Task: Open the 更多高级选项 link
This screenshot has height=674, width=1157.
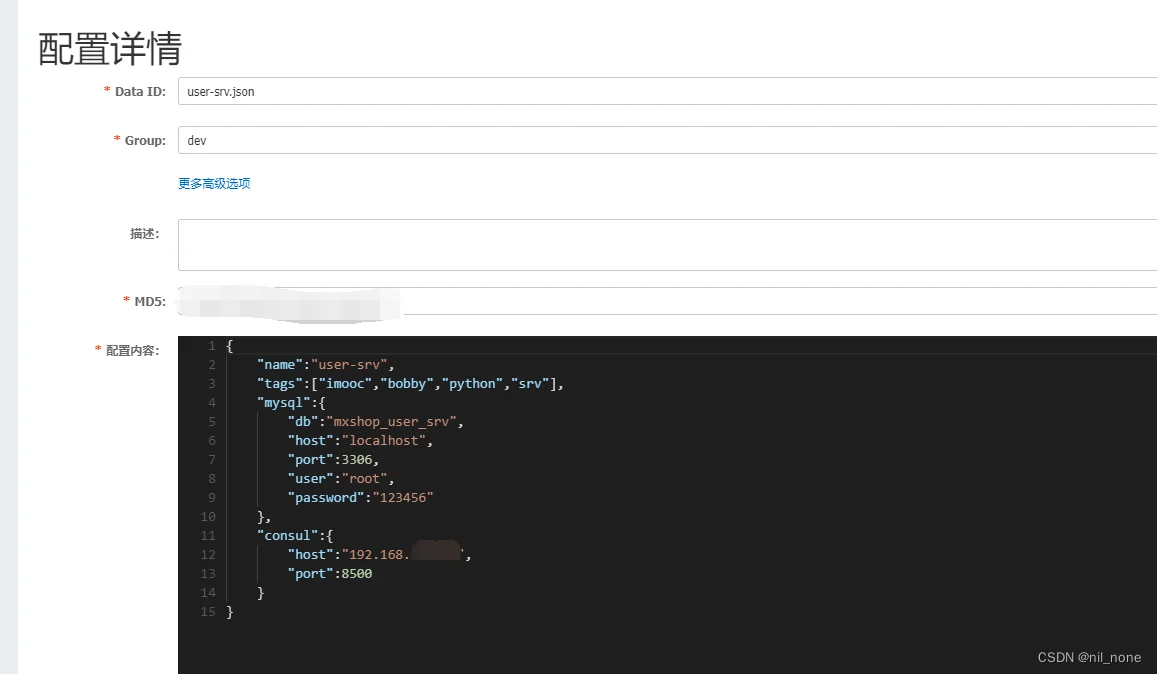Action: pyautogui.click(x=214, y=183)
